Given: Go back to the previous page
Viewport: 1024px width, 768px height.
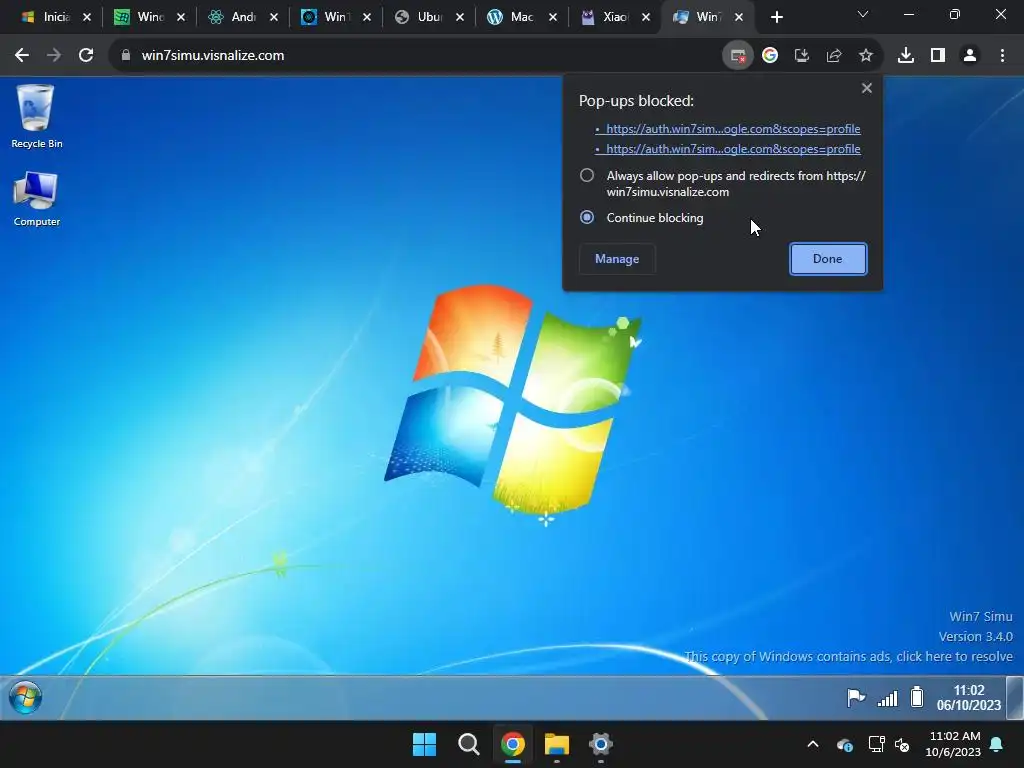Looking at the screenshot, I should tap(22, 56).
